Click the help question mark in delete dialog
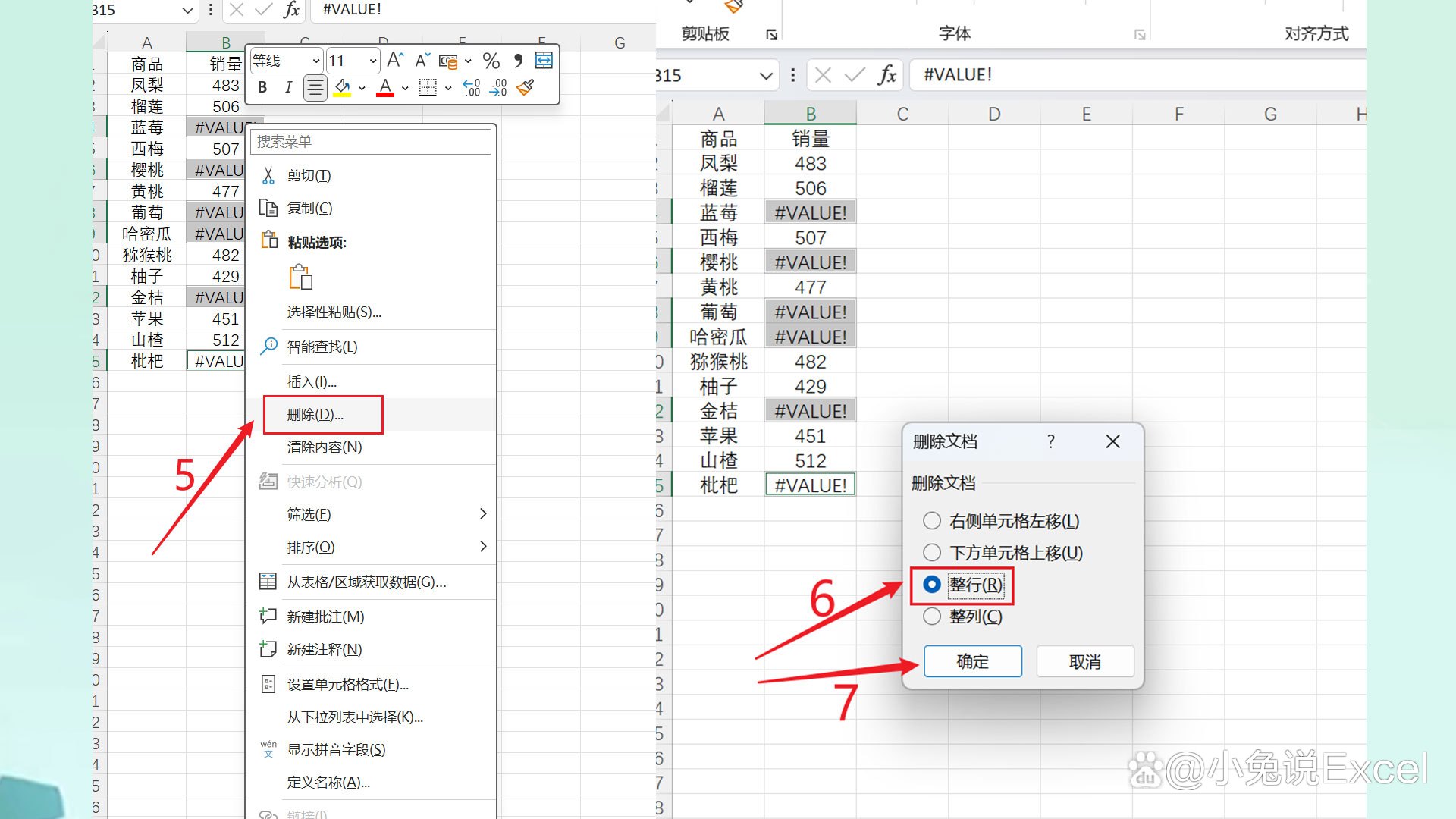1456x819 pixels. tap(1050, 441)
